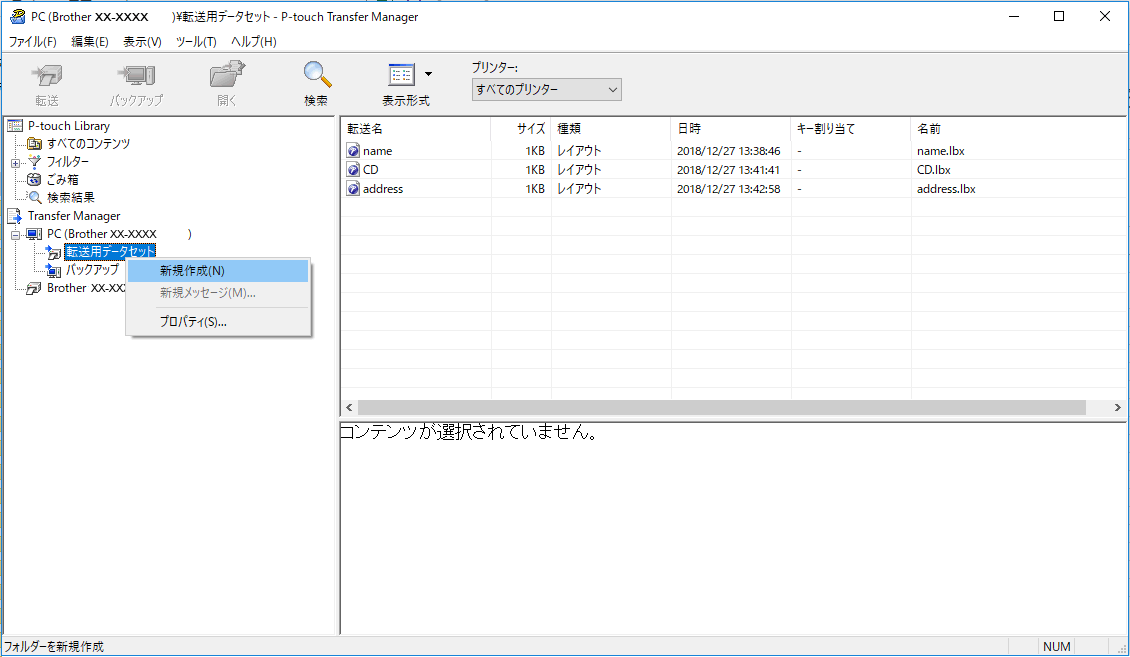The height and width of the screenshot is (657, 1130).
Task: Sort by 転送名 column header
Action: 415,129
